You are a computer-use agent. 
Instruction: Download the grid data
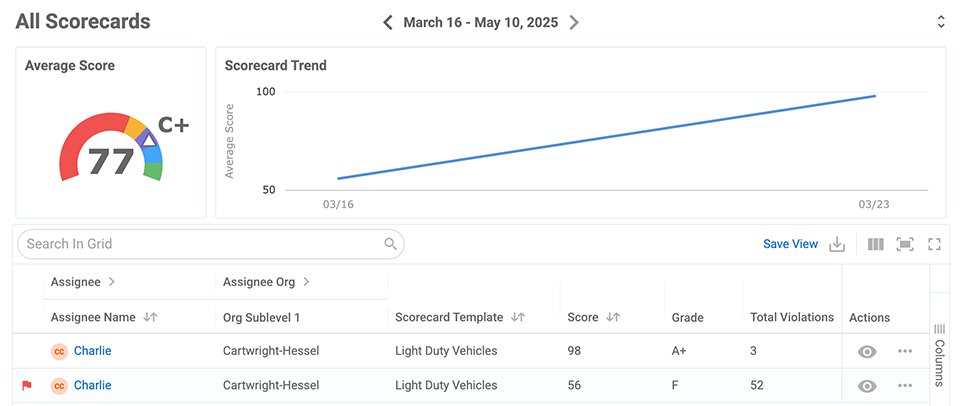pyautogui.click(x=838, y=244)
